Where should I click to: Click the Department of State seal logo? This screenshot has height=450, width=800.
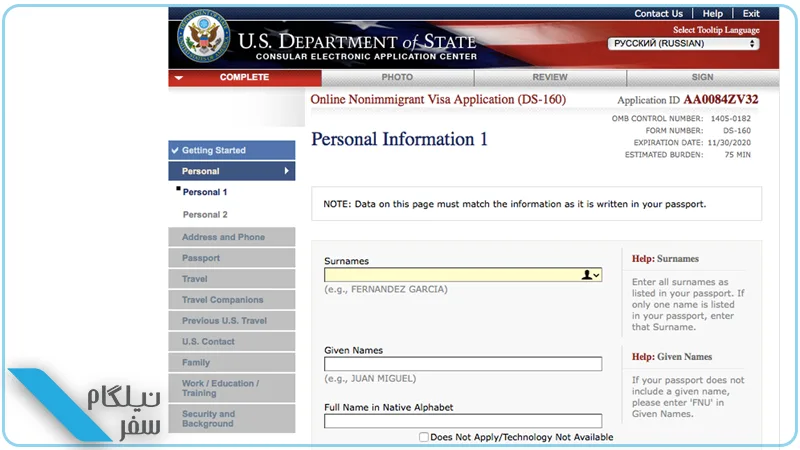coord(204,36)
